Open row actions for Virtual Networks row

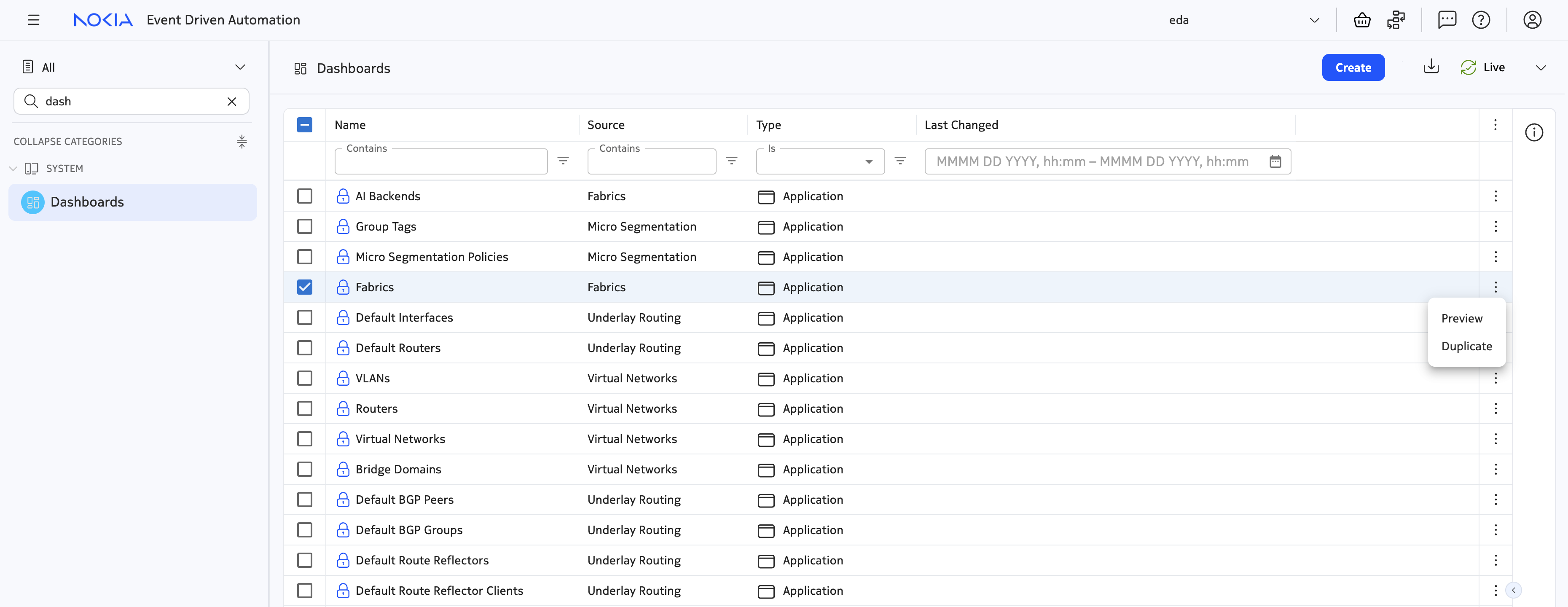(1496, 439)
